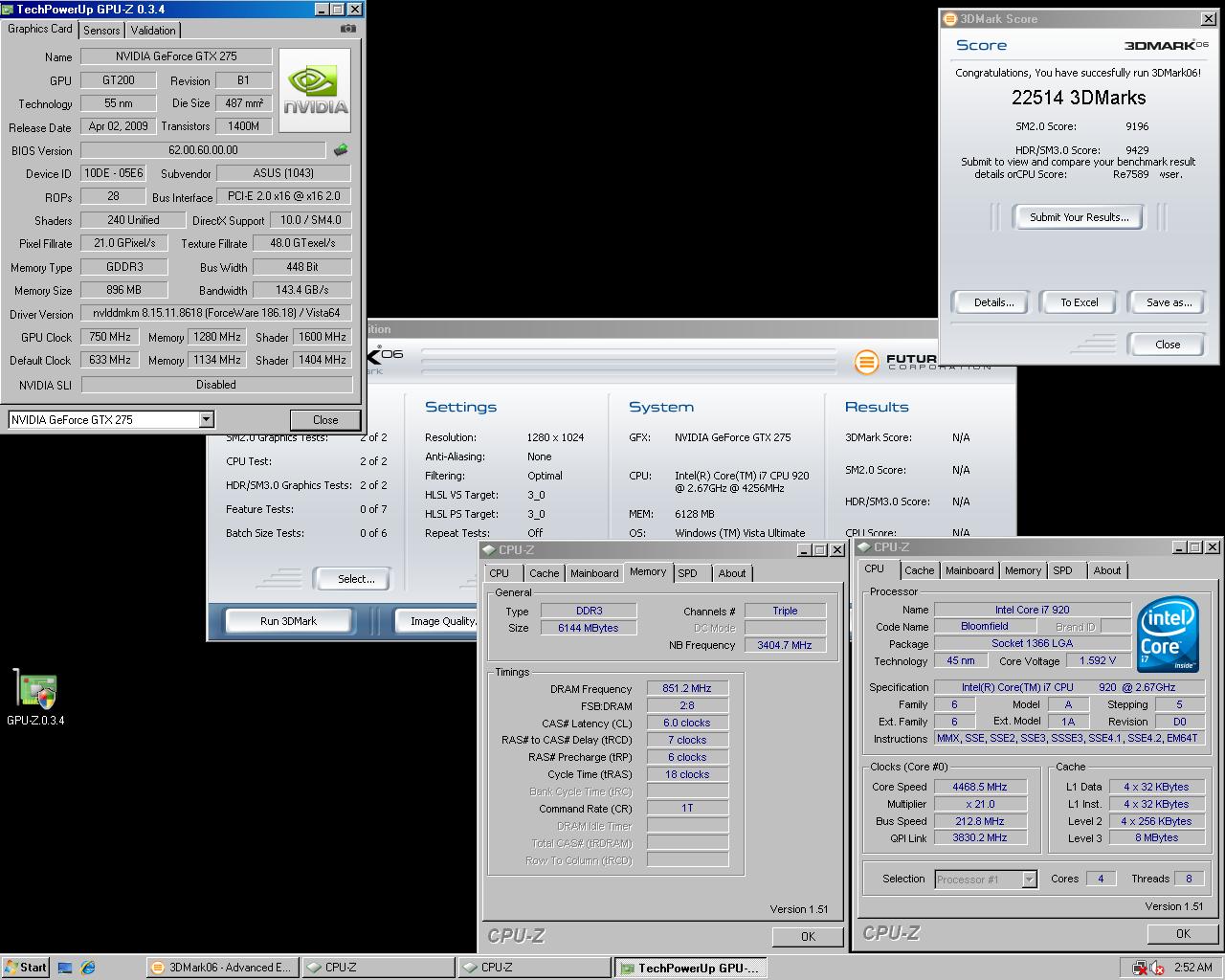Open the GPU-Z 0.3.4 desktop icon
Screen dimensions: 1225x980
(x=35, y=697)
